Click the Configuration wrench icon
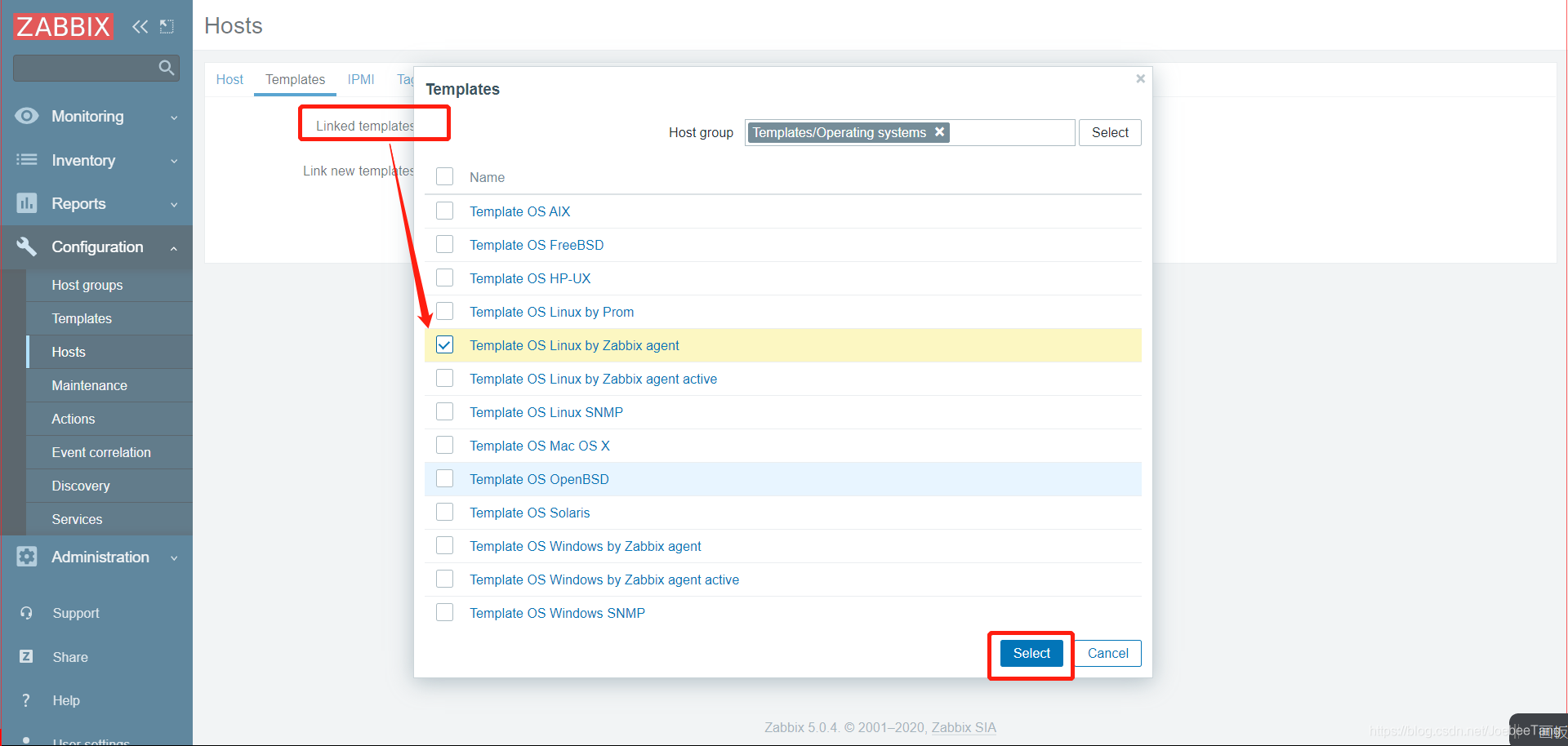 pyautogui.click(x=27, y=246)
